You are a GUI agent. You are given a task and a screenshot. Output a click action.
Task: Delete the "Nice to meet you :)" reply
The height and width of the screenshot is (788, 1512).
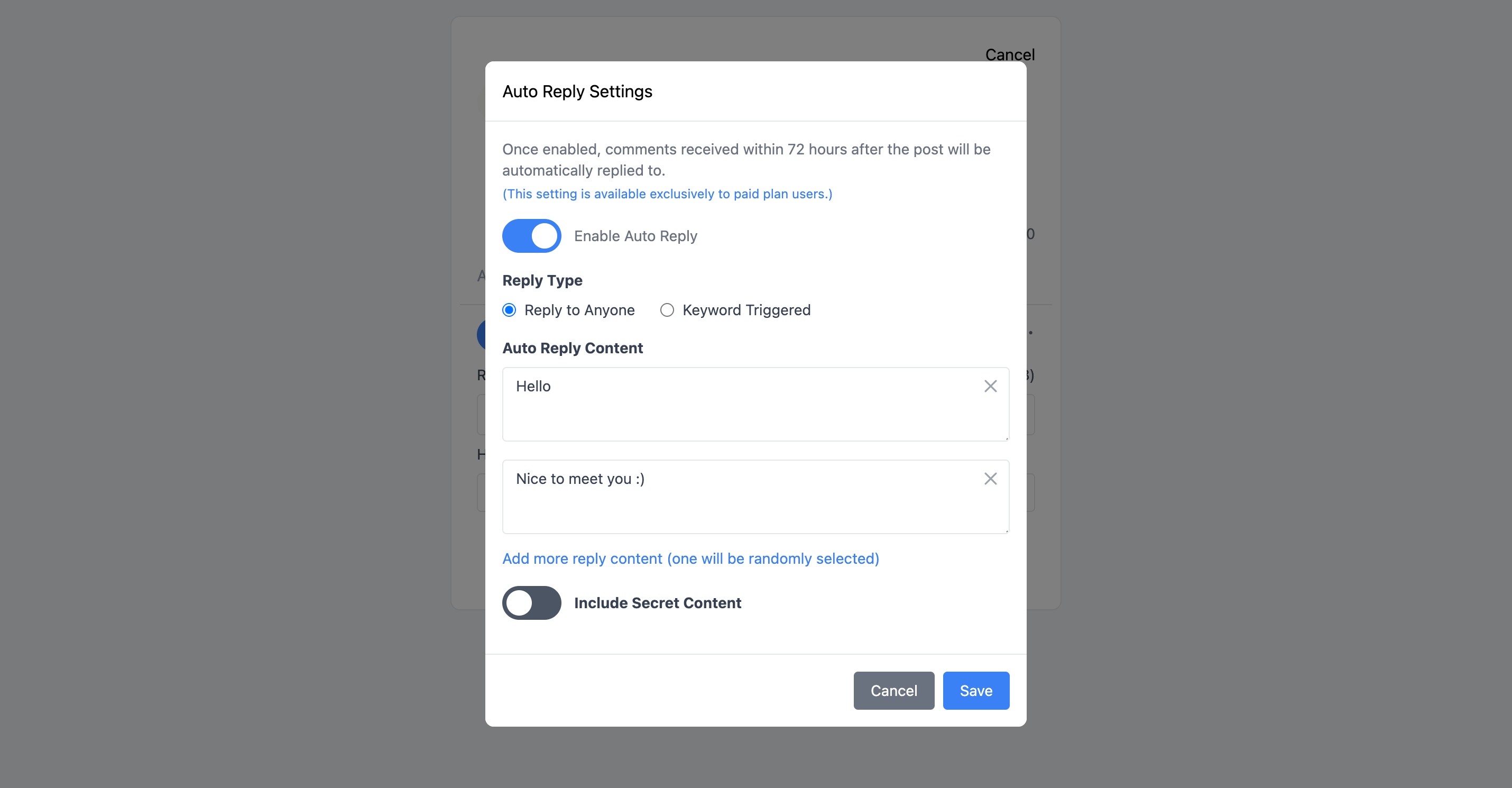[990, 479]
